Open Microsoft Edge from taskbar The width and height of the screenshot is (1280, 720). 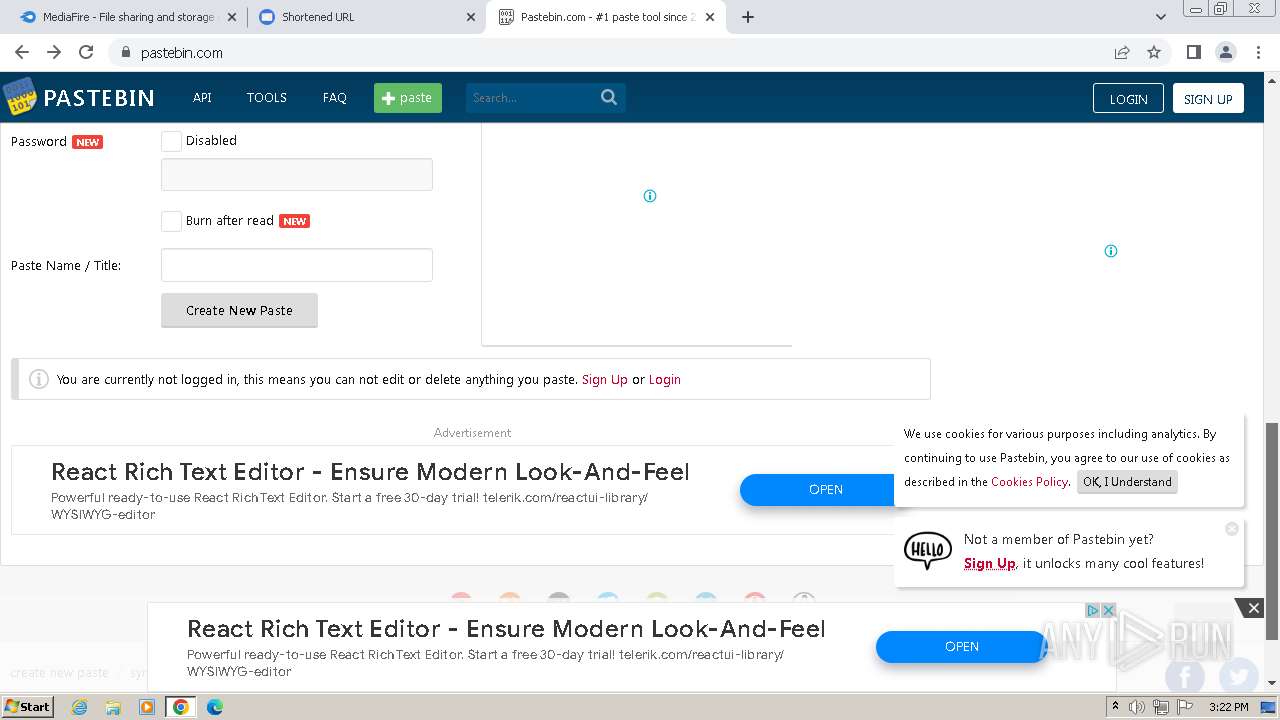click(x=215, y=707)
